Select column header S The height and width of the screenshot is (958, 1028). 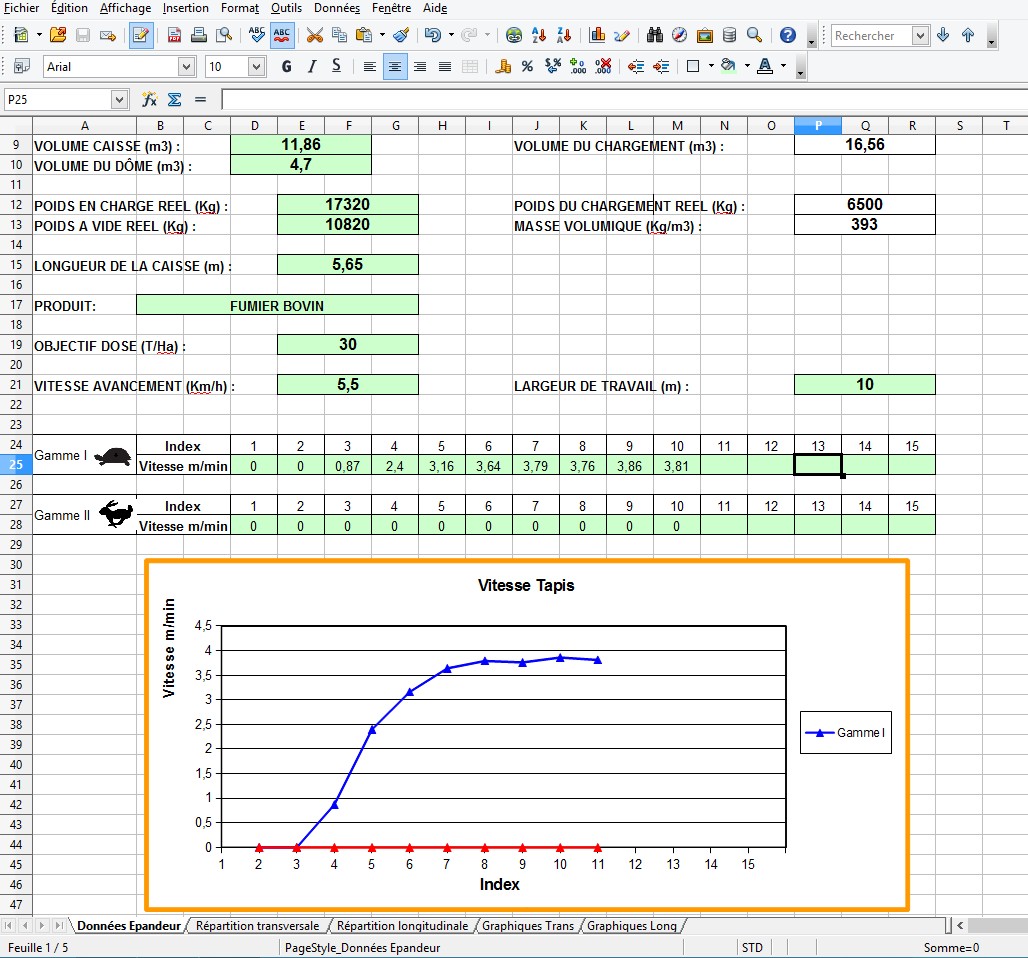click(959, 125)
